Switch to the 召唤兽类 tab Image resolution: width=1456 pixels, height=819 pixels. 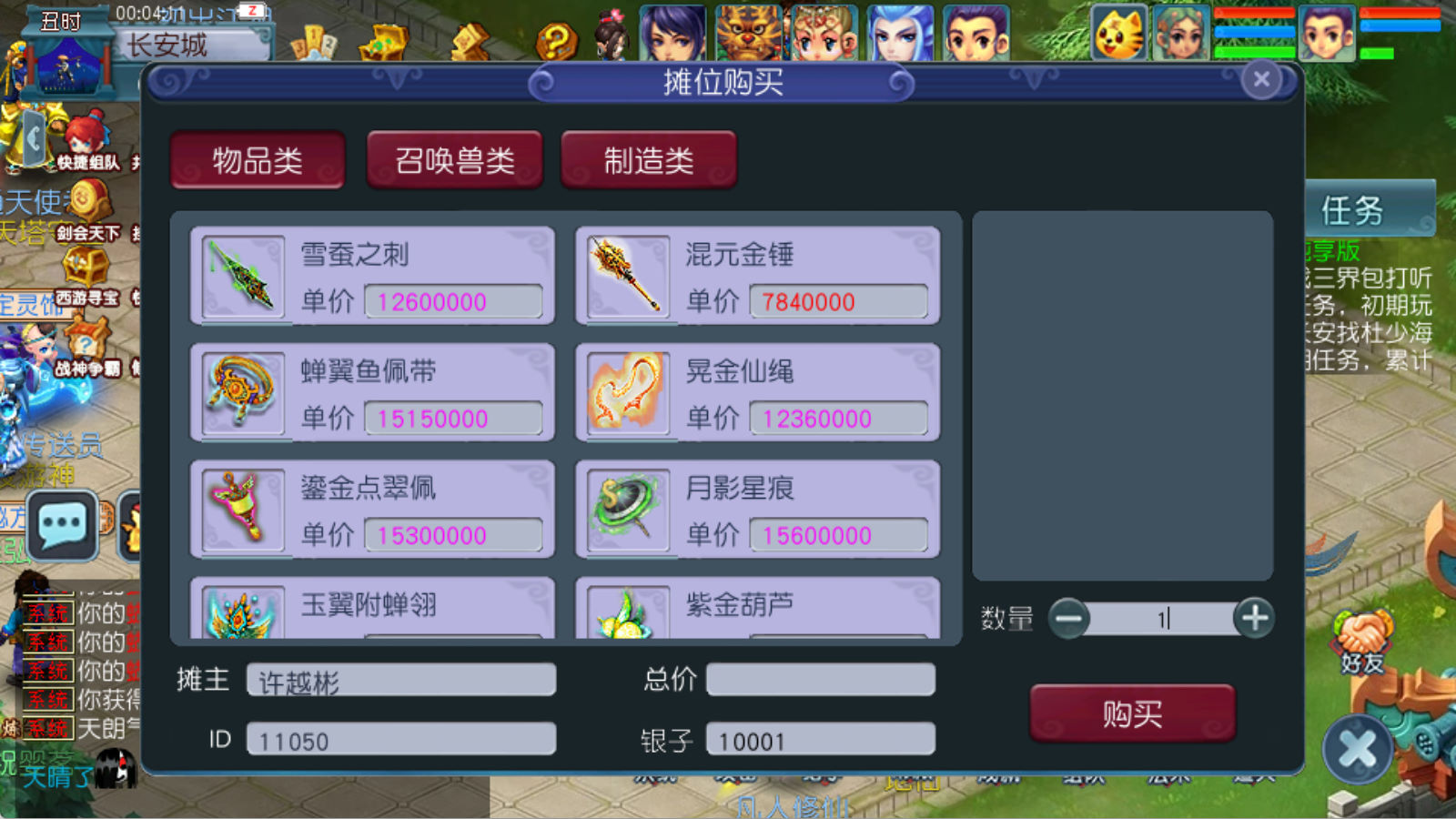[x=454, y=160]
